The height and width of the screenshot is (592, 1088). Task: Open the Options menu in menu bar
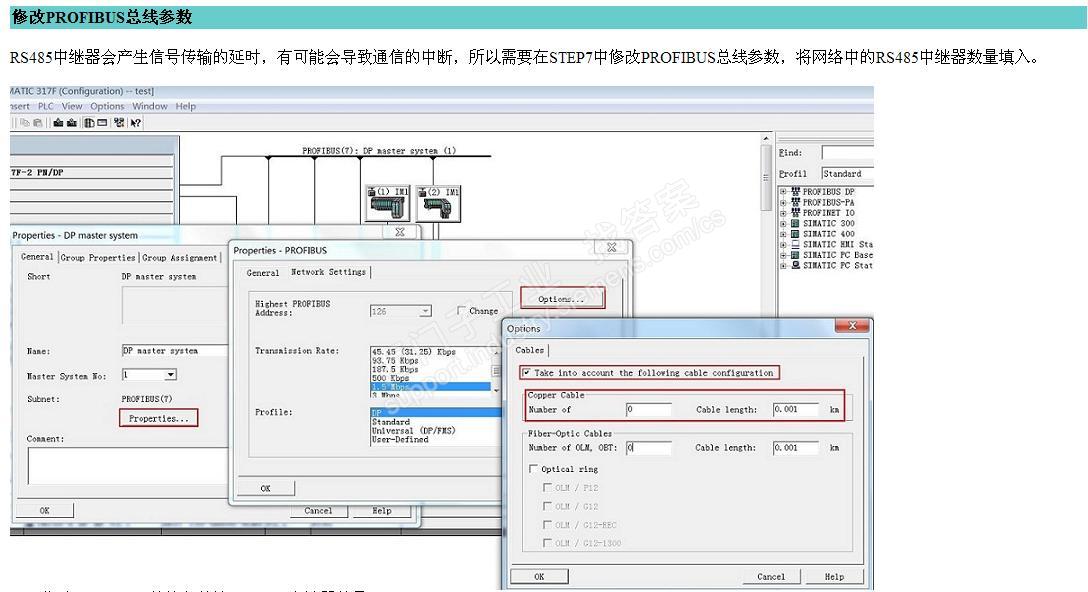tap(107, 106)
